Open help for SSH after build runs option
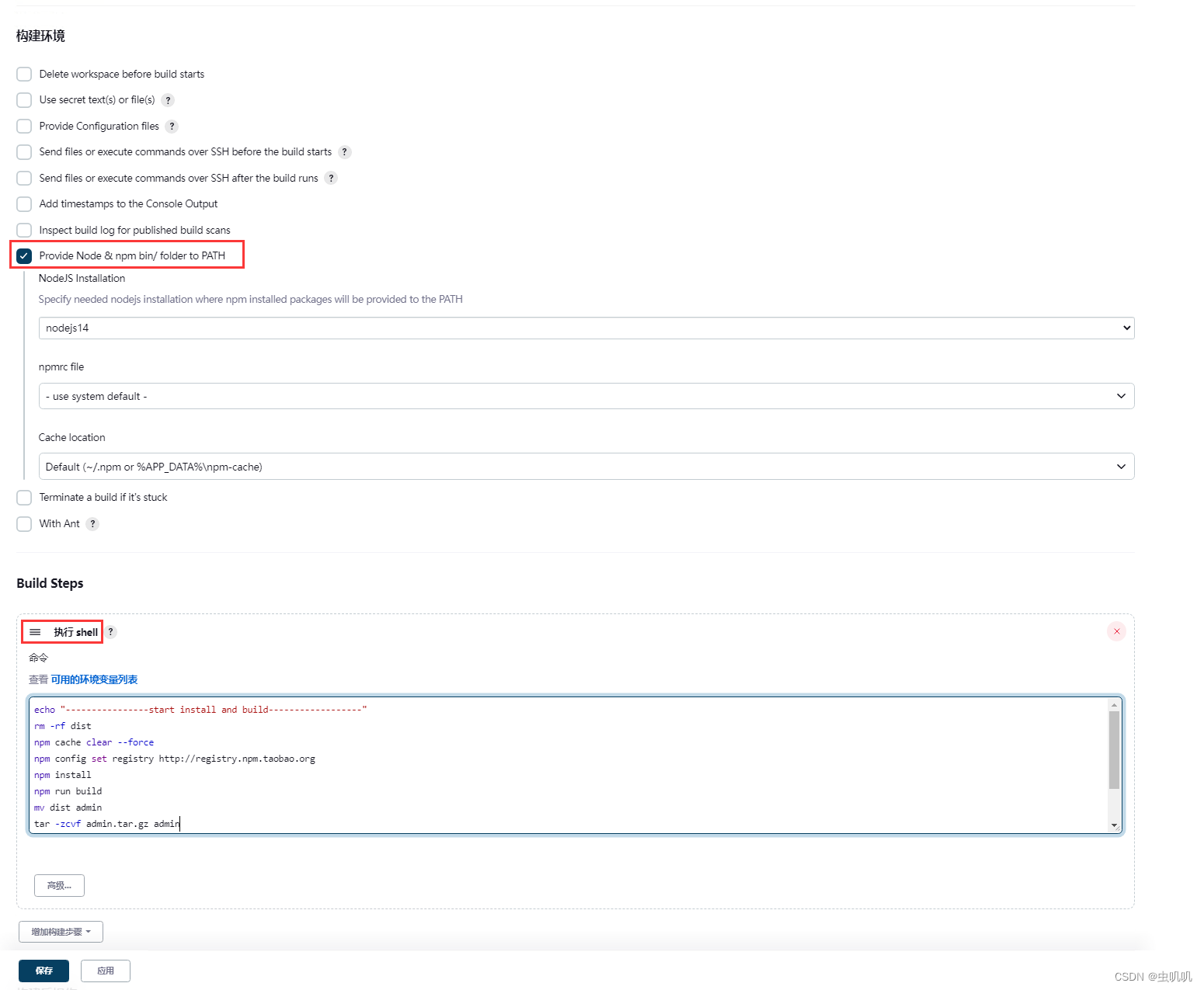Viewport: 1204px width, 990px height. tap(331, 178)
